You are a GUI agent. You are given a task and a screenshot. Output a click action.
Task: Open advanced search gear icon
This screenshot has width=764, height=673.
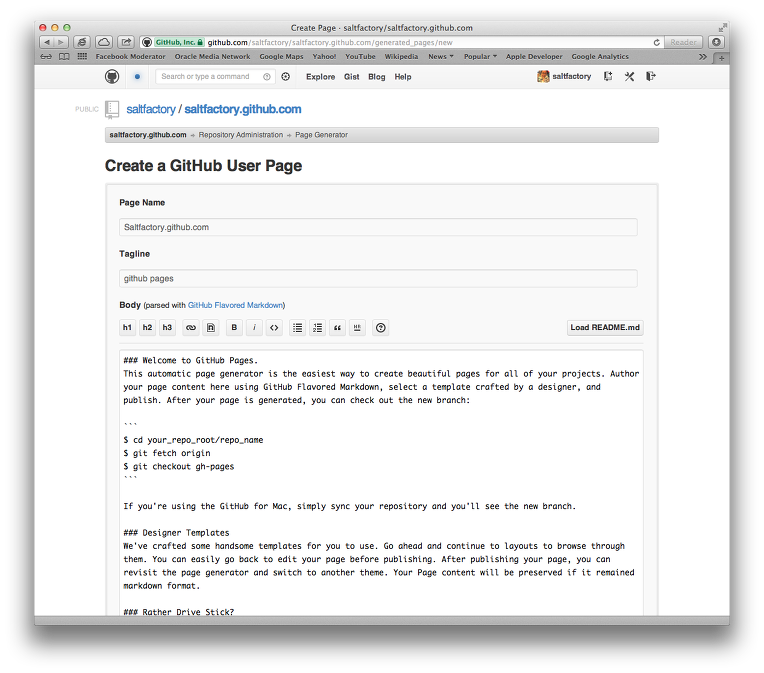point(286,77)
